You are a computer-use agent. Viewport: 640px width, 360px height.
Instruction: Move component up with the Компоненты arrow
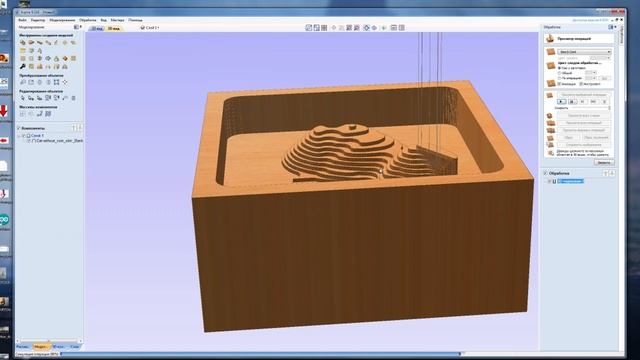(74, 128)
